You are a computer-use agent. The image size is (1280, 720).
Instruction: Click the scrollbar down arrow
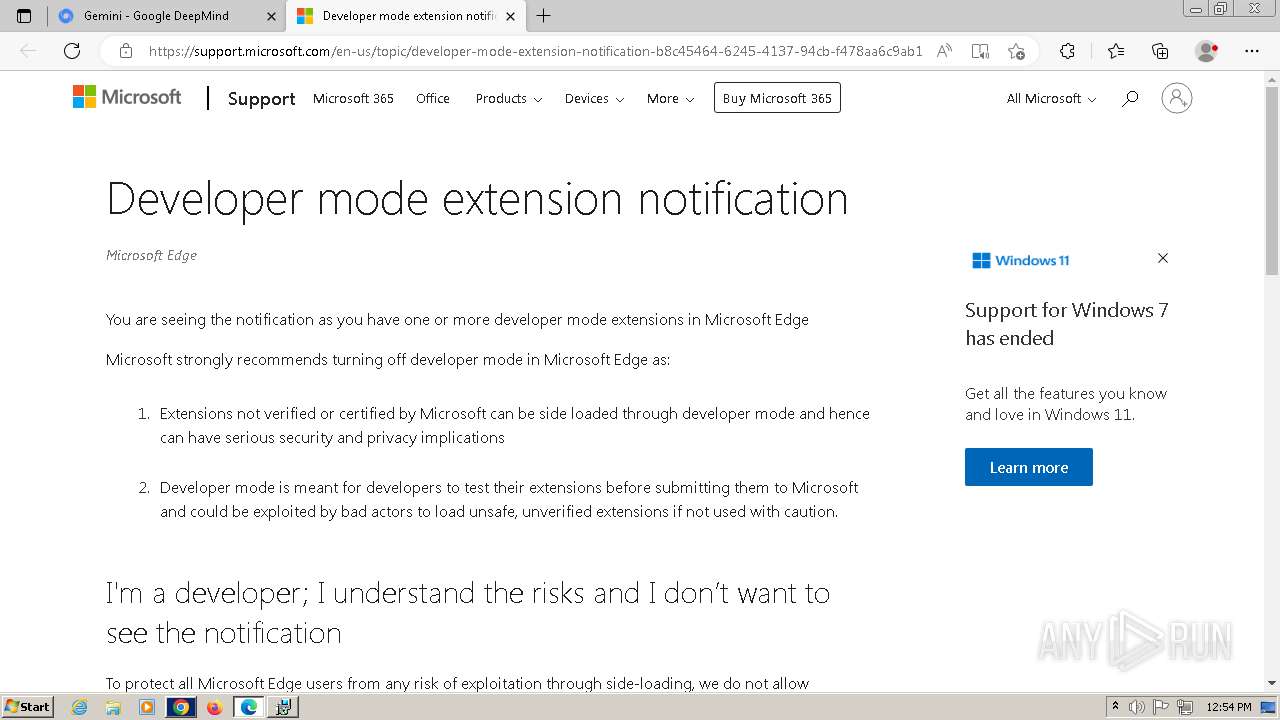[x=1272, y=683]
